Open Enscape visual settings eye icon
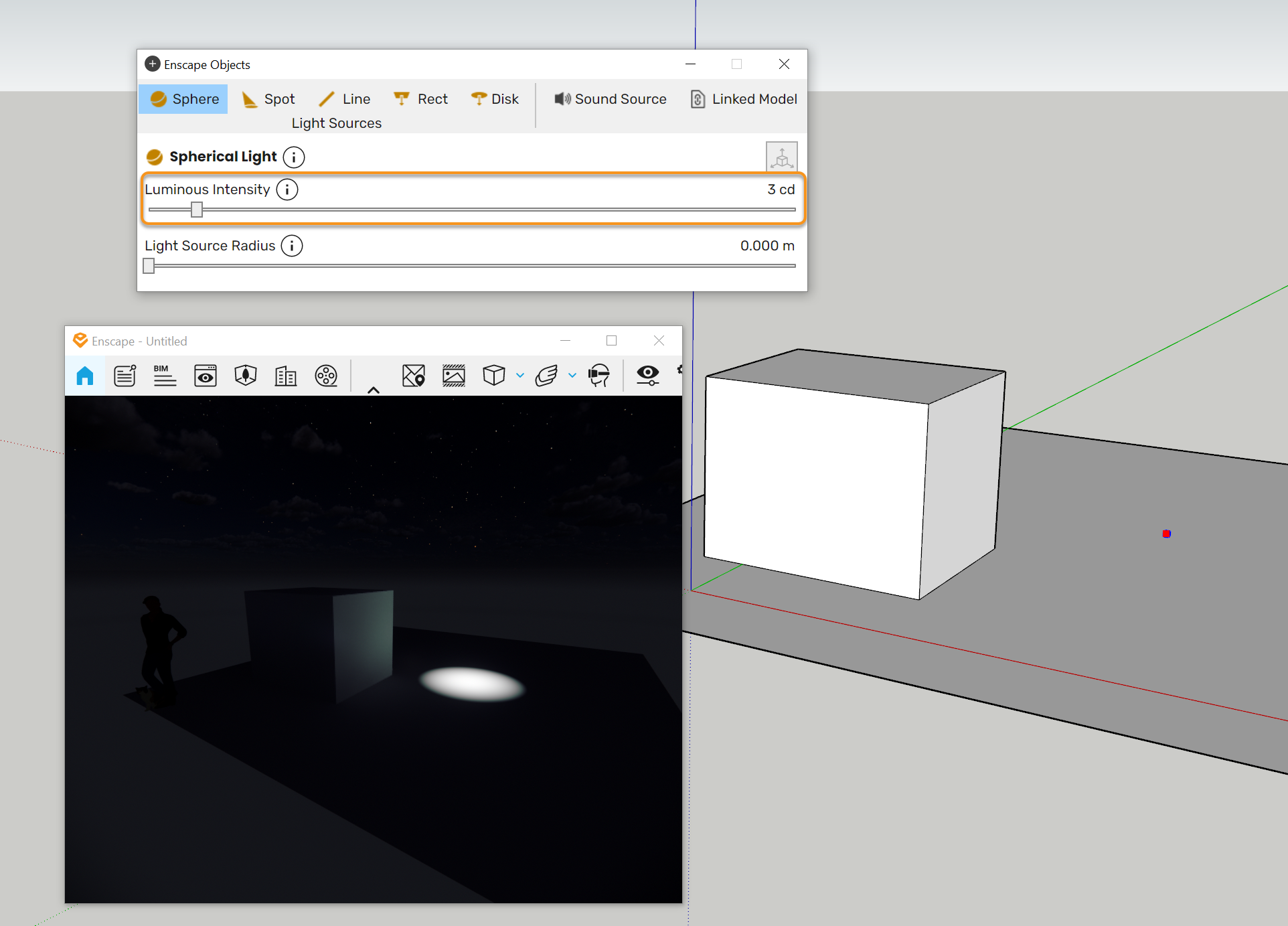Viewport: 1288px width, 926px height. tap(648, 376)
